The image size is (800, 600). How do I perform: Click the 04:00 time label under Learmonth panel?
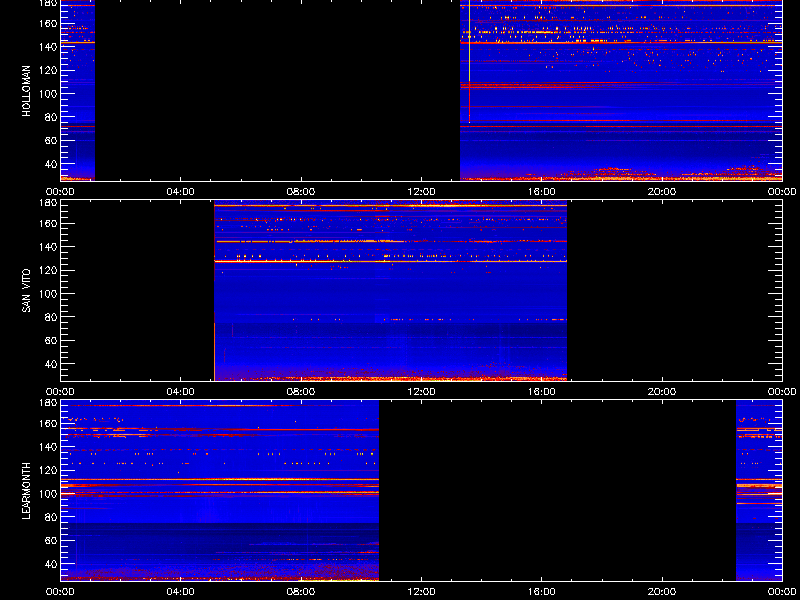181,592
